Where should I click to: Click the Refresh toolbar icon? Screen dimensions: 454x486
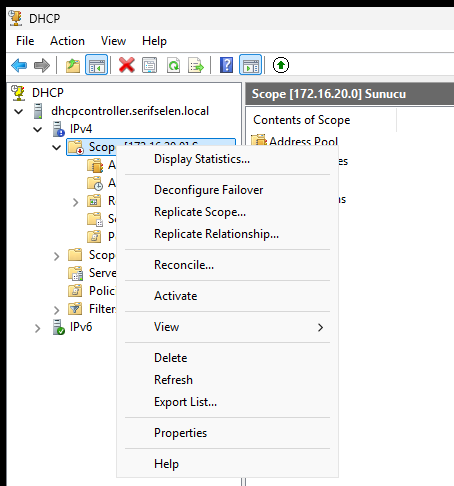[173, 65]
